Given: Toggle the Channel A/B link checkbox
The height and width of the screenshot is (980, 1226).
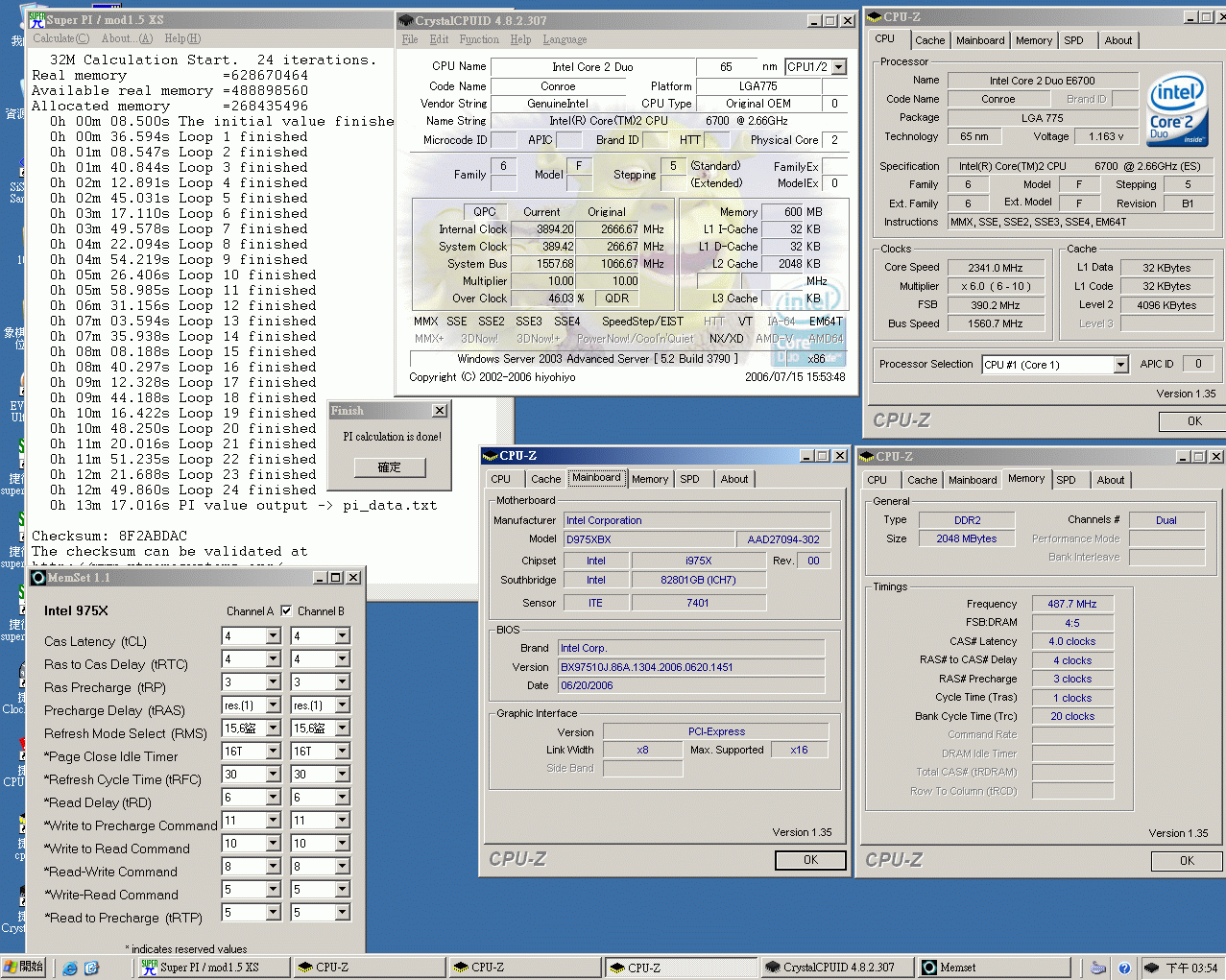Looking at the screenshot, I should coord(286,610).
